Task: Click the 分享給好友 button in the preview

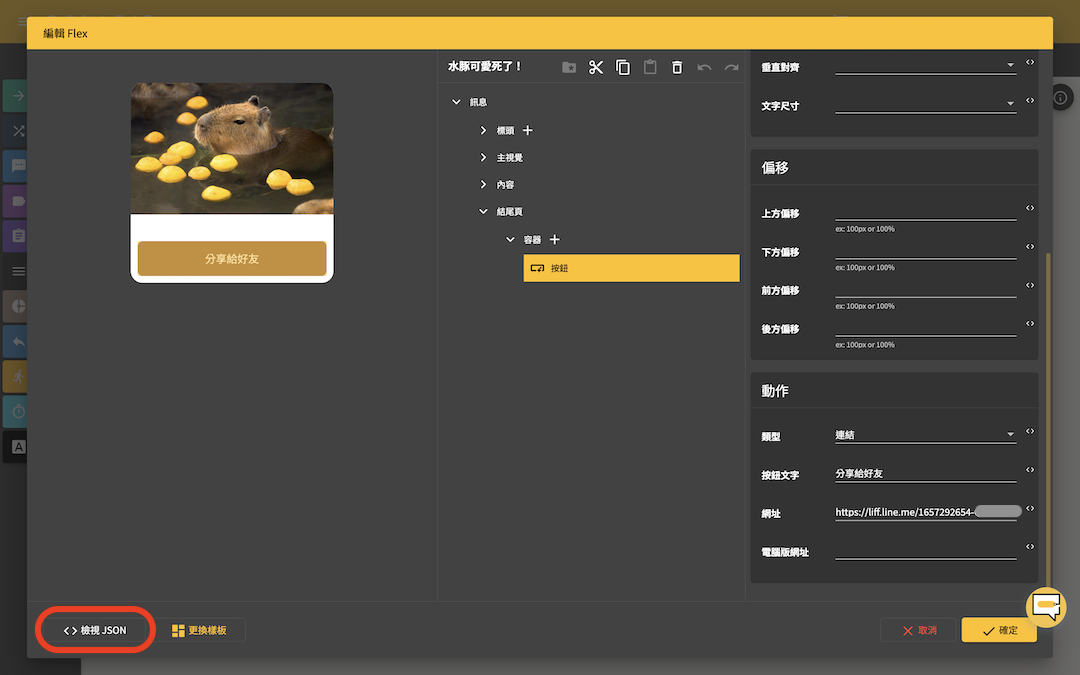Action: [x=232, y=259]
